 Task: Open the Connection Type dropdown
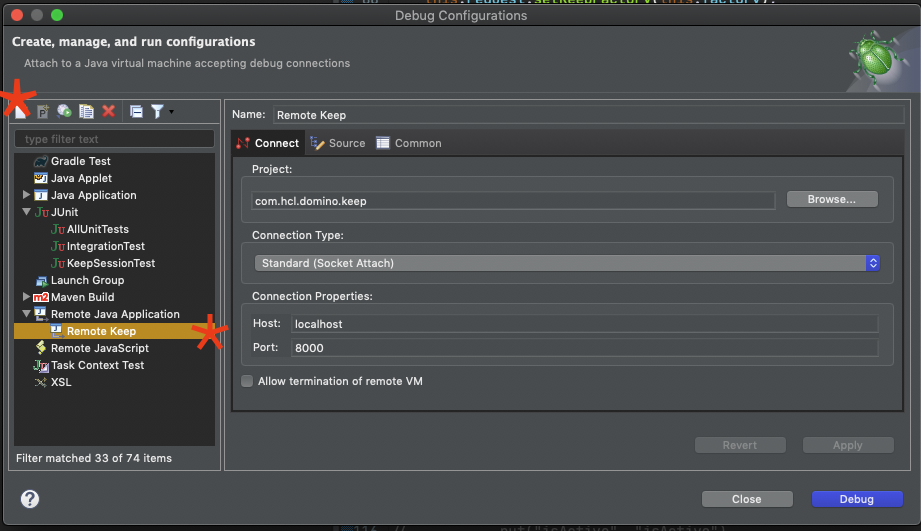pos(565,263)
